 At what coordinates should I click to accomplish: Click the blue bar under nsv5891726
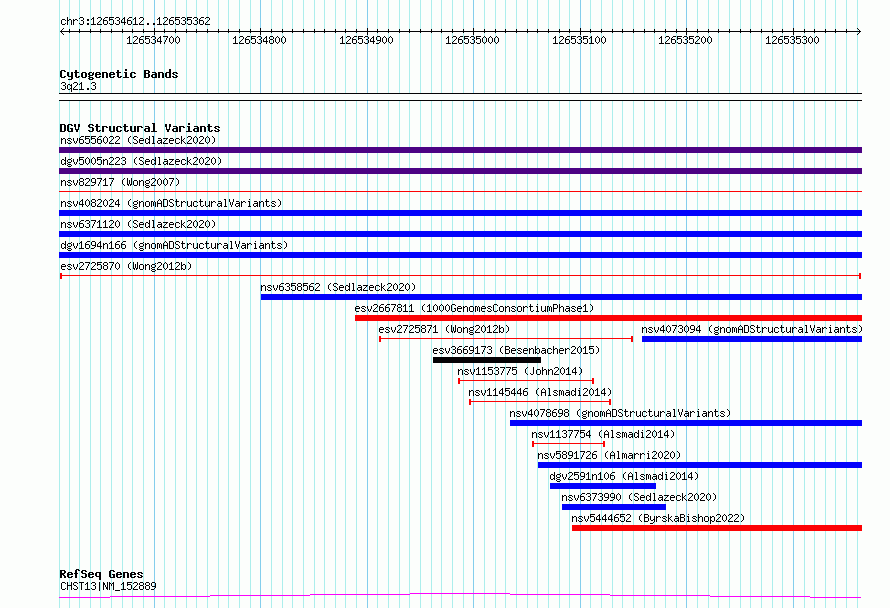pyautogui.click(x=700, y=465)
